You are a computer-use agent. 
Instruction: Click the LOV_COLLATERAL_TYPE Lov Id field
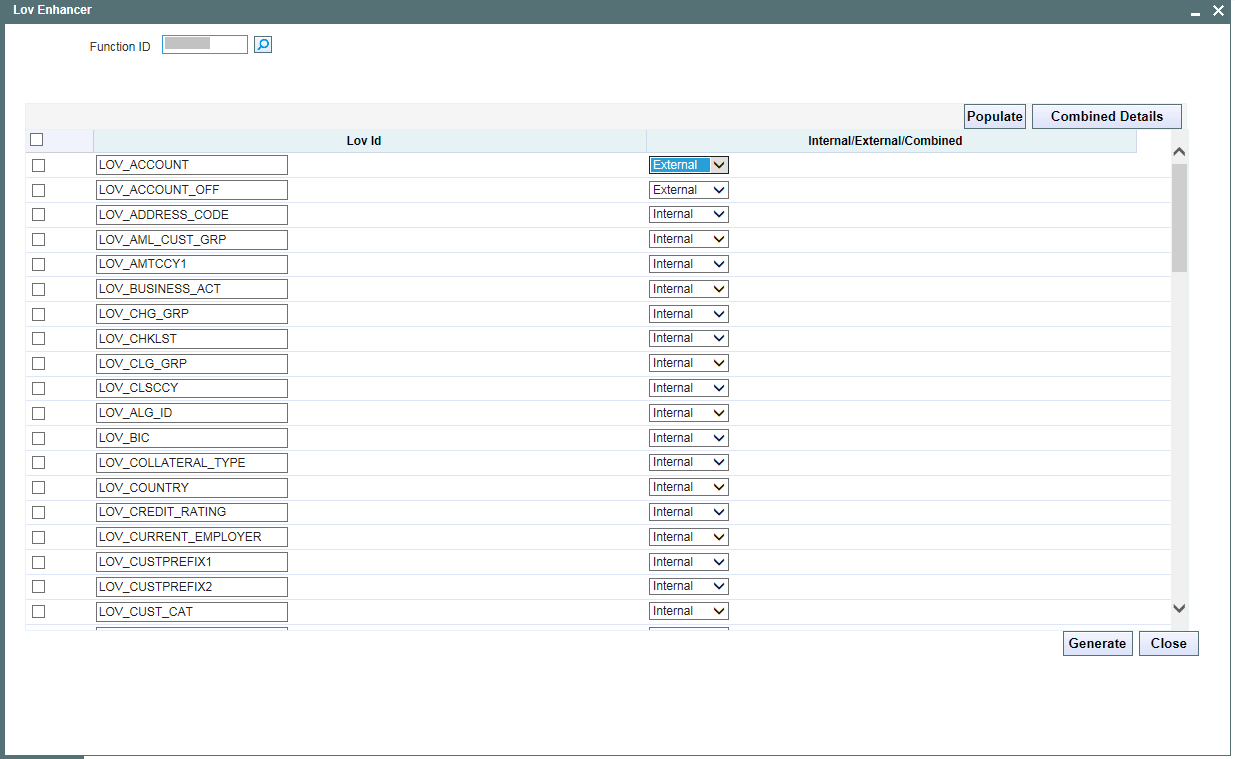(x=192, y=462)
